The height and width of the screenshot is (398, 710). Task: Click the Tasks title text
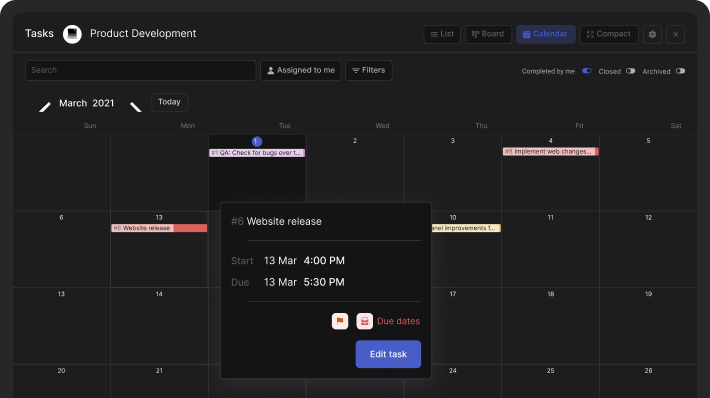tap(39, 34)
